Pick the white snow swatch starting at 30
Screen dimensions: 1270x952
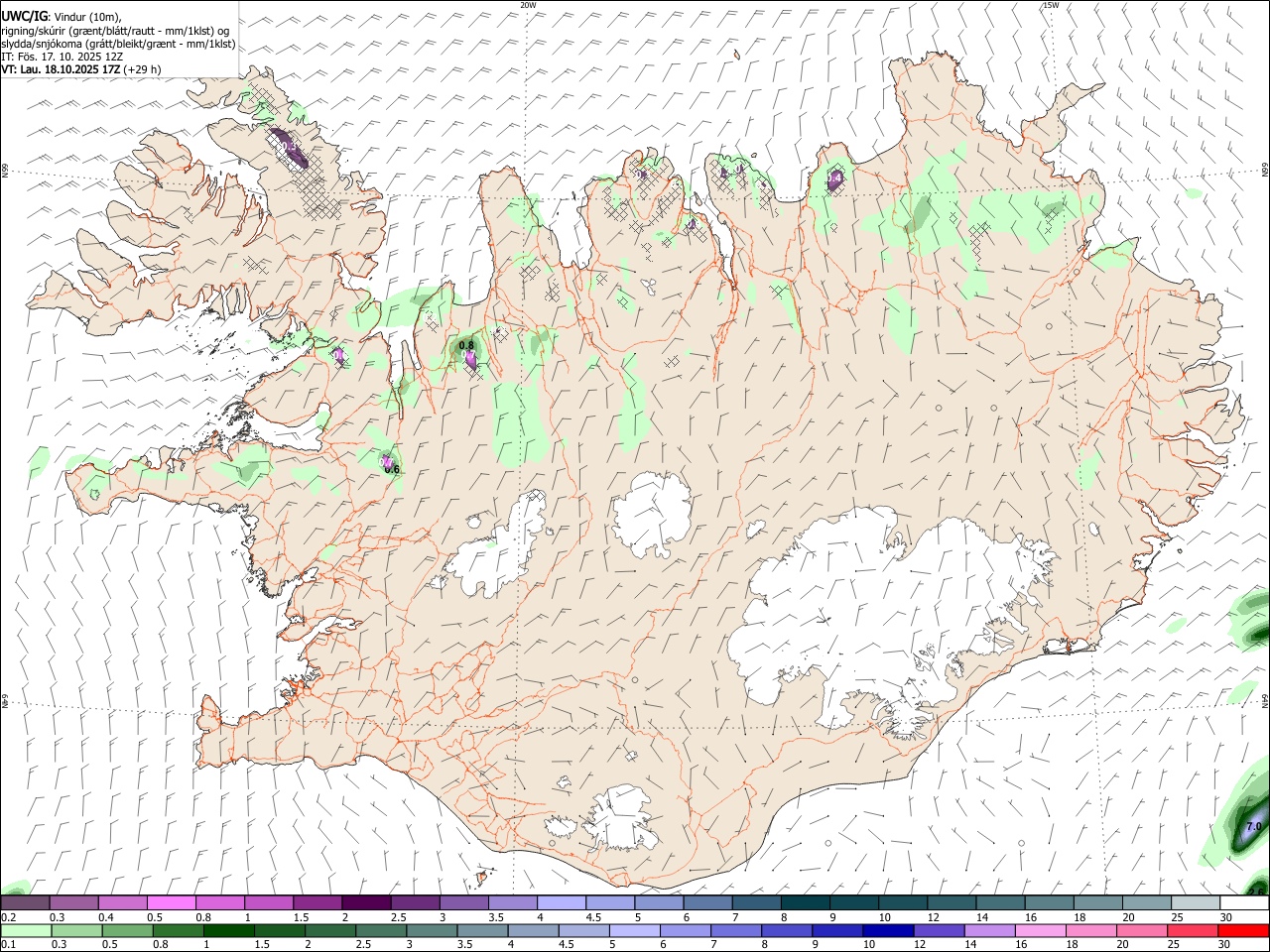point(1243,903)
